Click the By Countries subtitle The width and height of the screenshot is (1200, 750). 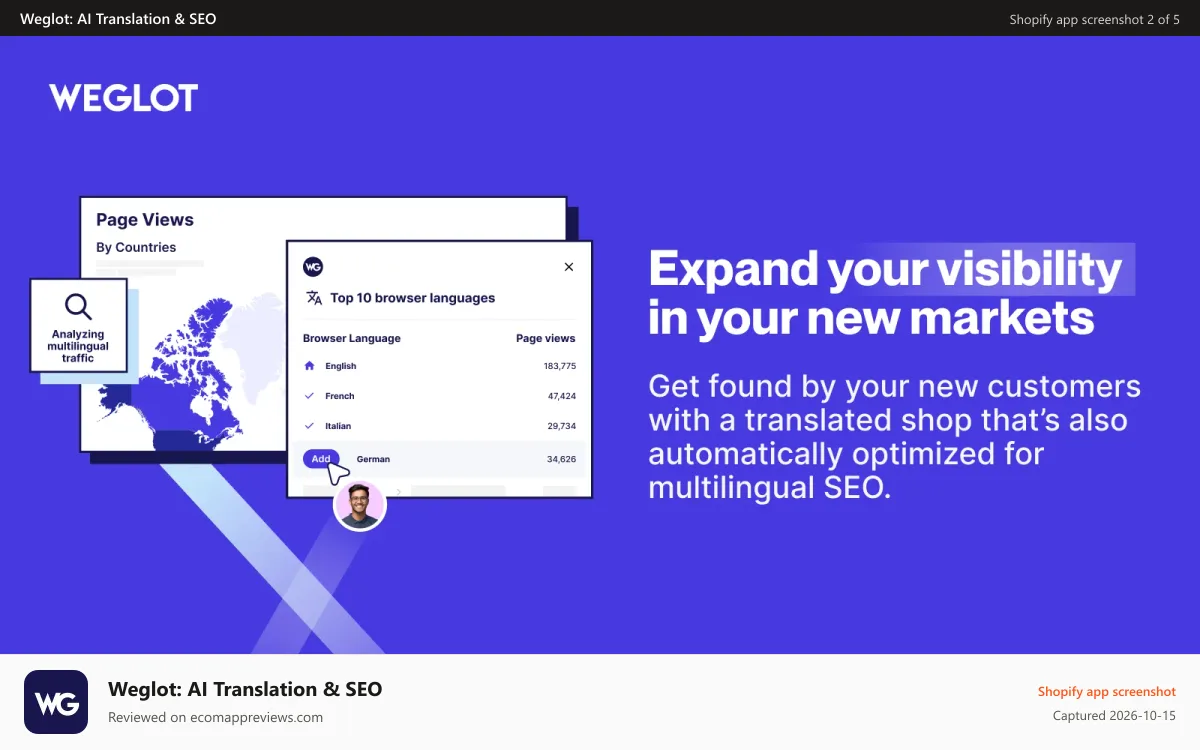(x=136, y=247)
